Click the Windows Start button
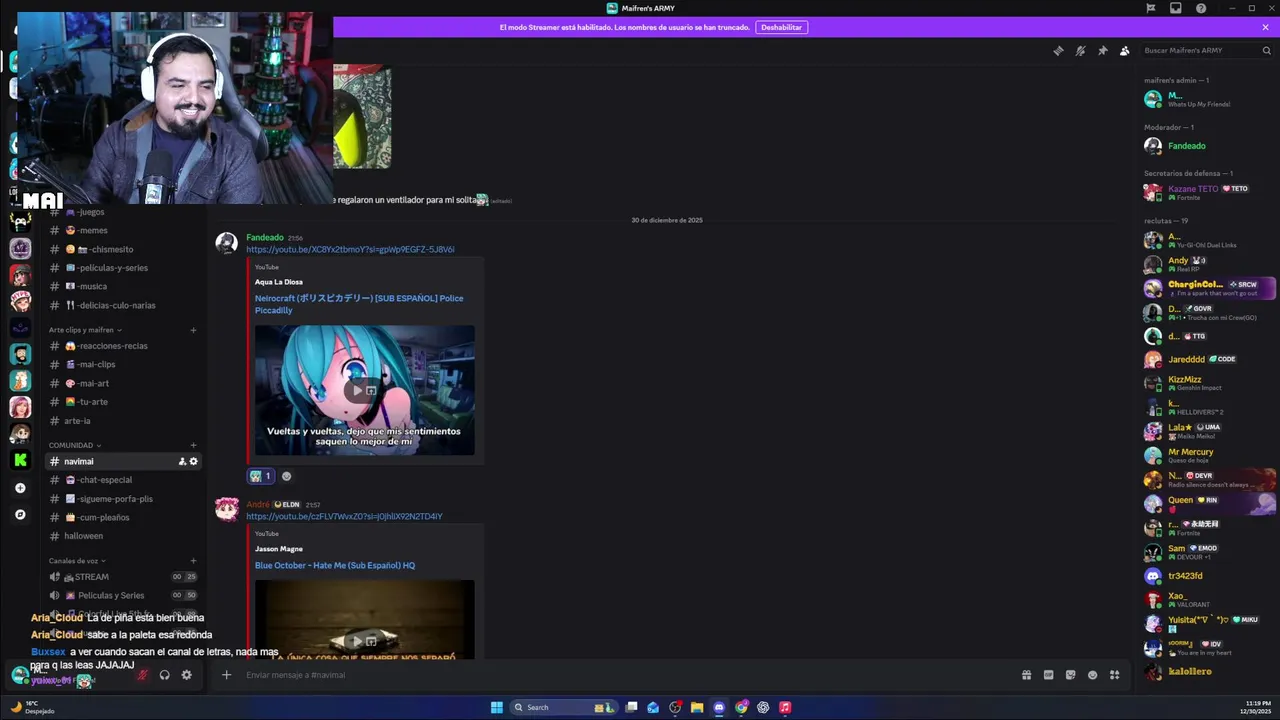The image size is (1280, 720). (497, 707)
